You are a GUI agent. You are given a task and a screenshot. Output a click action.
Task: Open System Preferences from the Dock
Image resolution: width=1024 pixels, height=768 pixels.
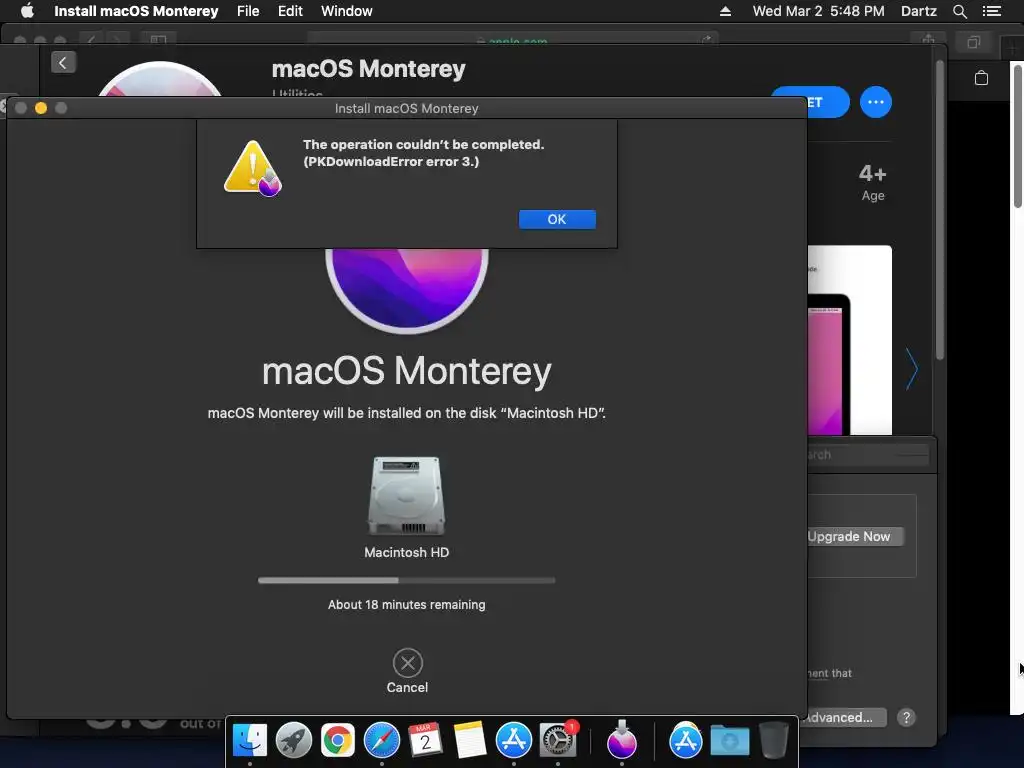tap(558, 741)
